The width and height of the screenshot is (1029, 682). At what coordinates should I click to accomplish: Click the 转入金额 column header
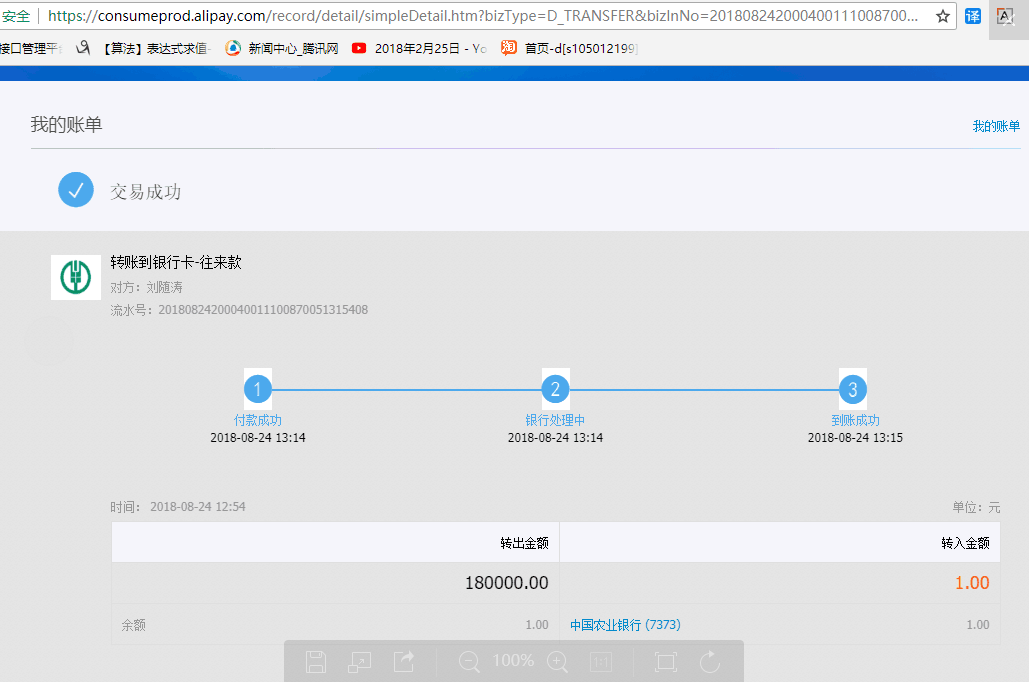click(x=965, y=543)
